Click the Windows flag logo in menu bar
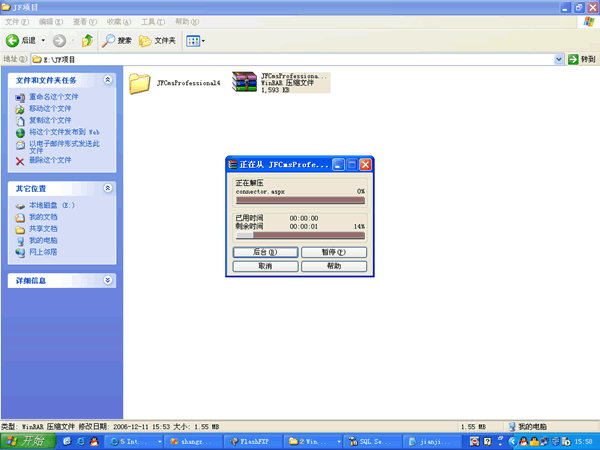The image size is (600, 450). (589, 22)
